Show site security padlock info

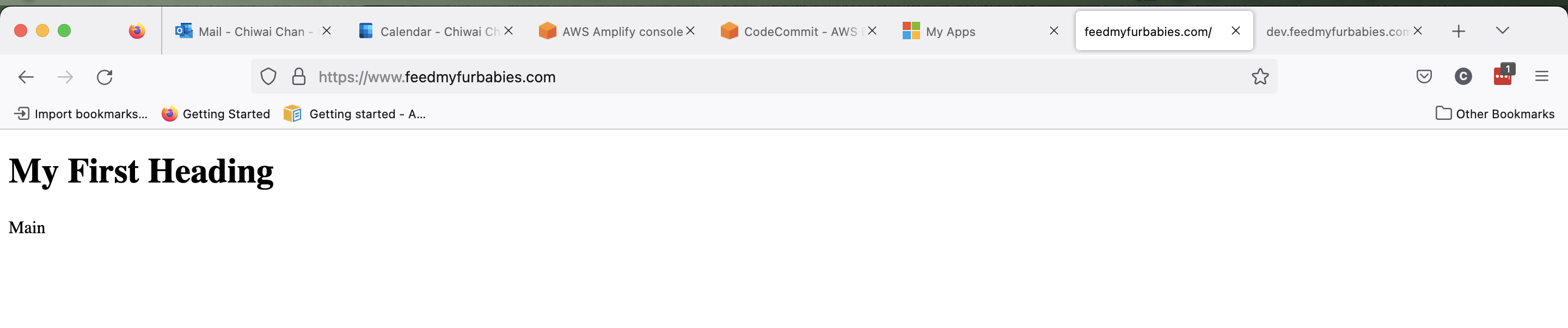coord(298,77)
